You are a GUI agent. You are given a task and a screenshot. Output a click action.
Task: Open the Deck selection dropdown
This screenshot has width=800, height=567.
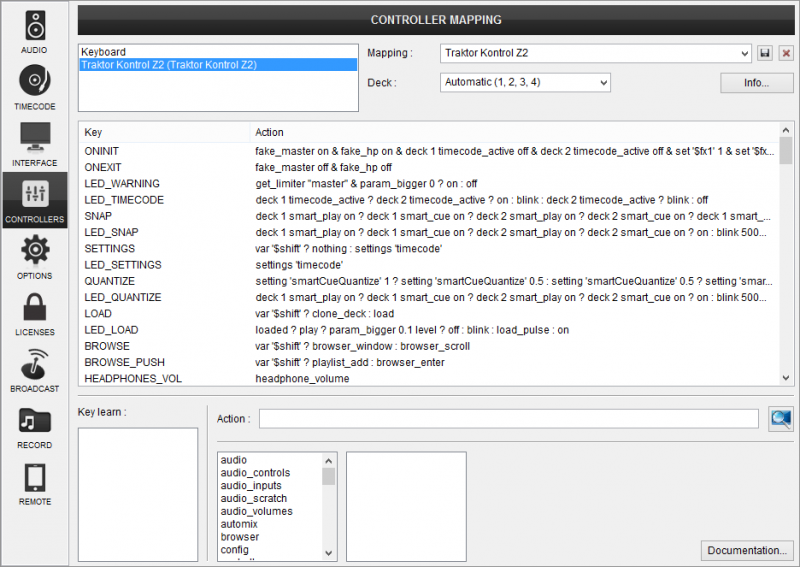point(525,82)
